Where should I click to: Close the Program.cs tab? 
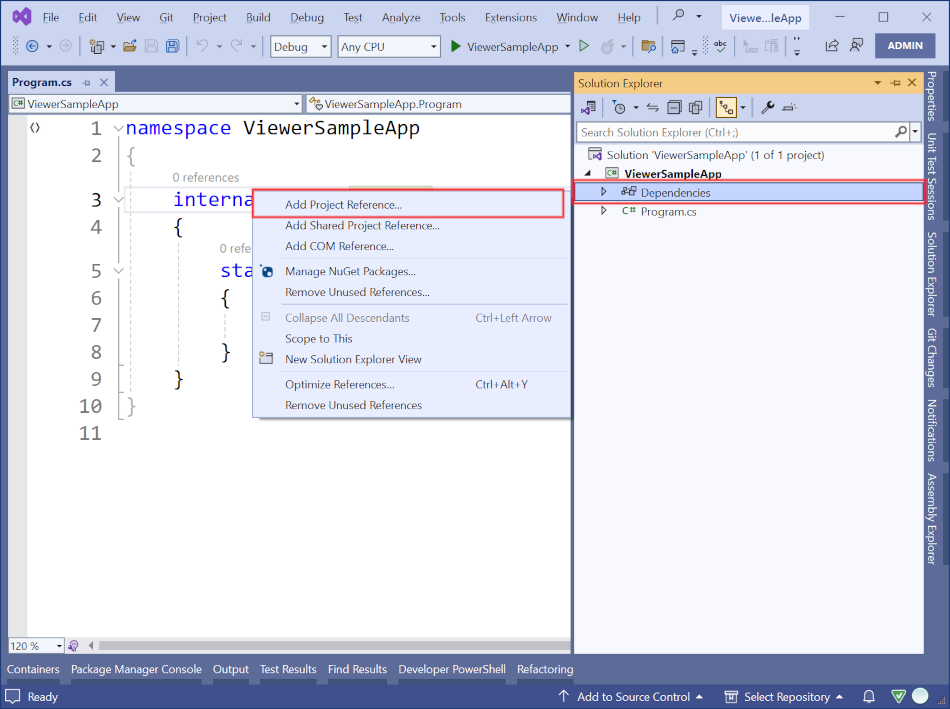[104, 82]
